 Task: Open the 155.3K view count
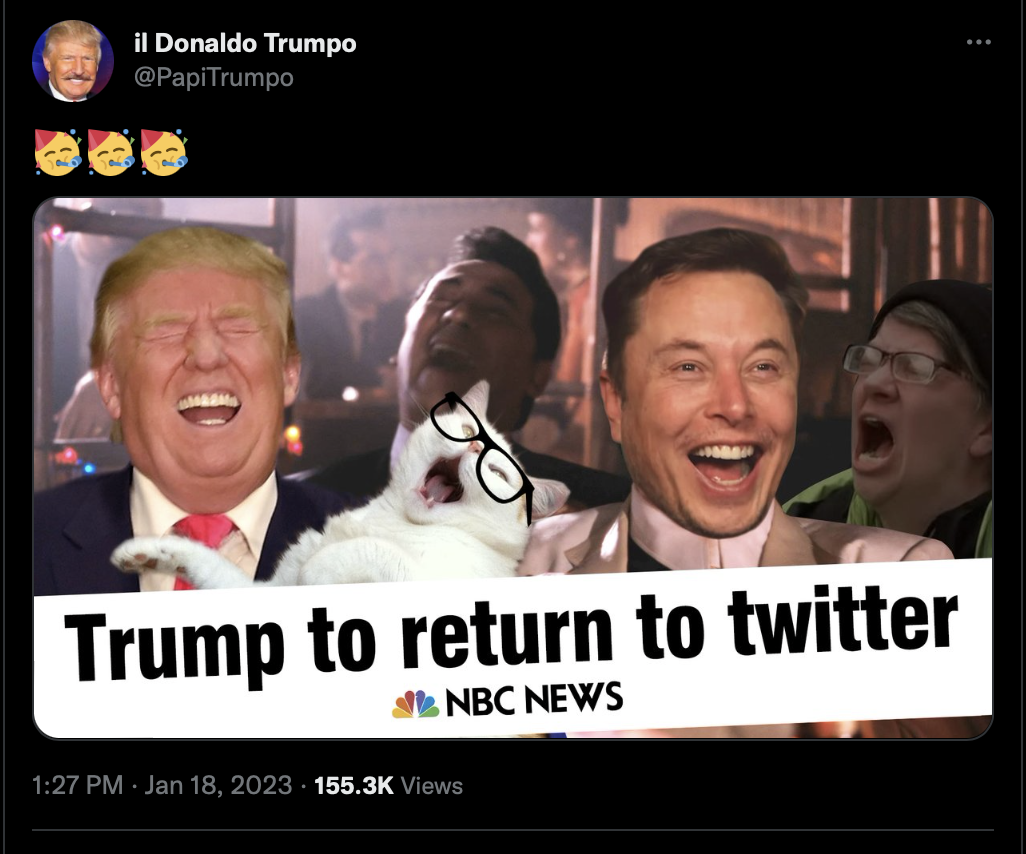click(x=354, y=785)
